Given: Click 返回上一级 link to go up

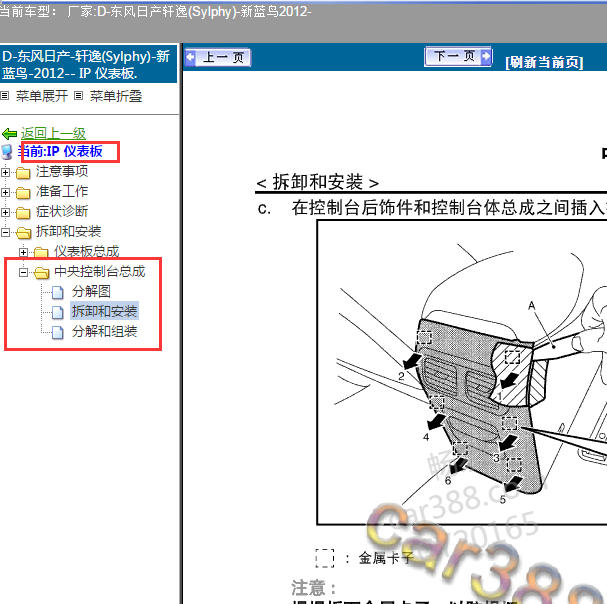Looking at the screenshot, I should click(53, 134).
